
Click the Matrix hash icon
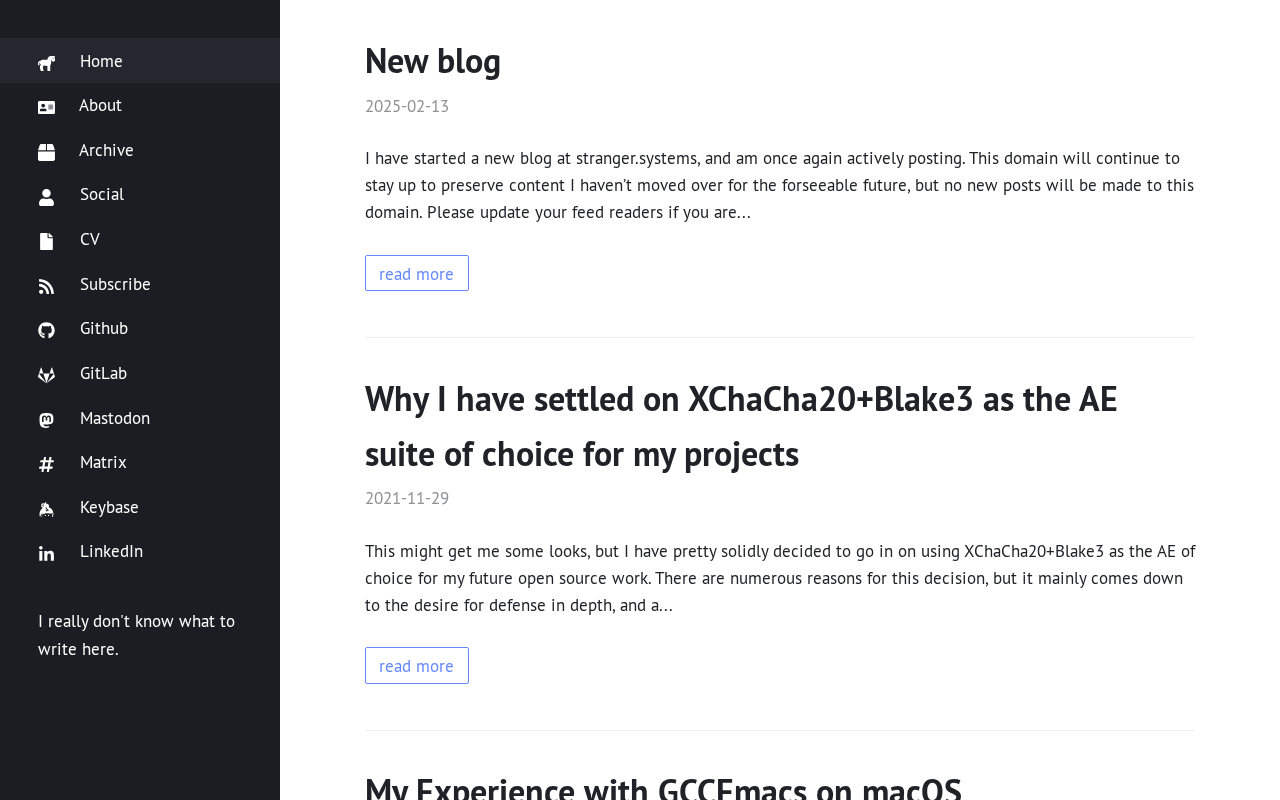click(x=46, y=464)
